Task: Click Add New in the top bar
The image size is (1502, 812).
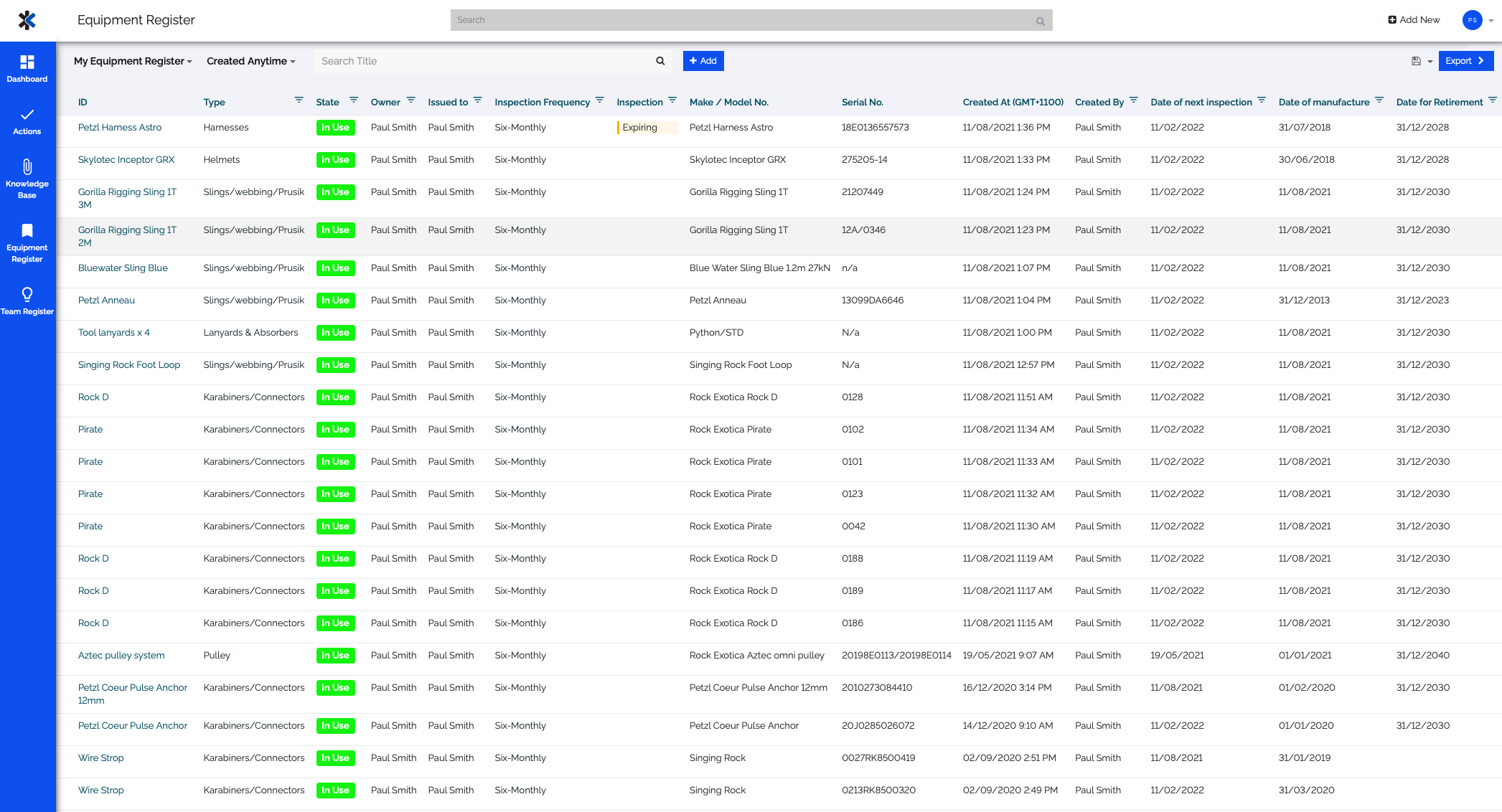Action: click(x=1414, y=20)
